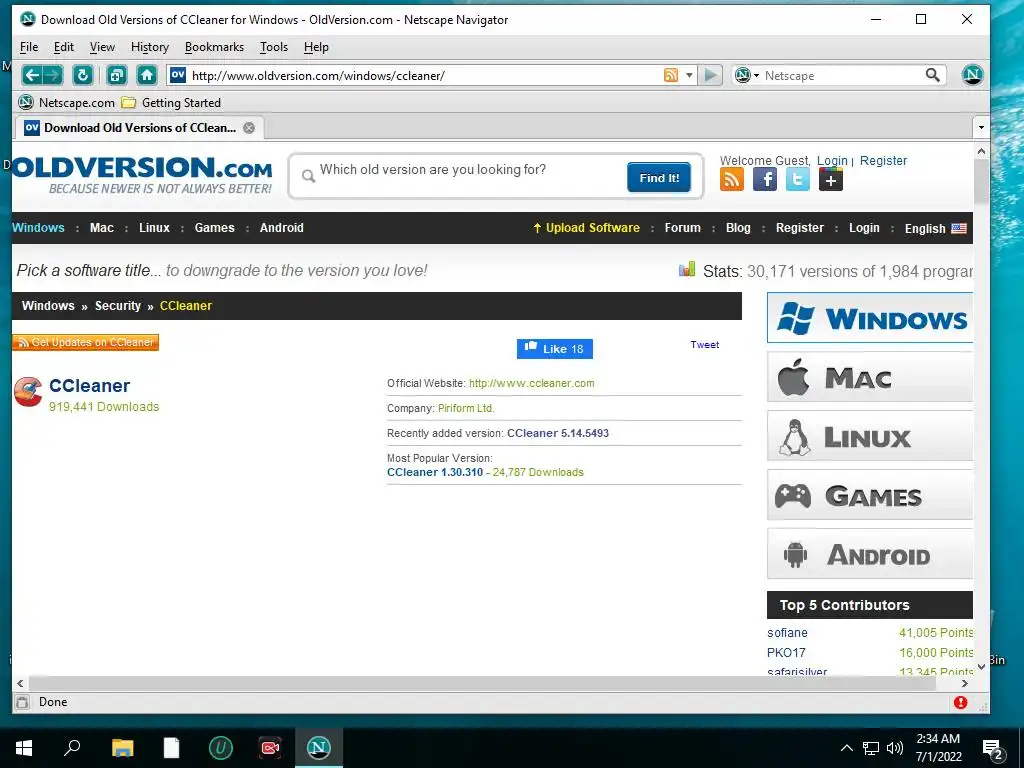Go back with the Netscape back arrow

[31, 75]
